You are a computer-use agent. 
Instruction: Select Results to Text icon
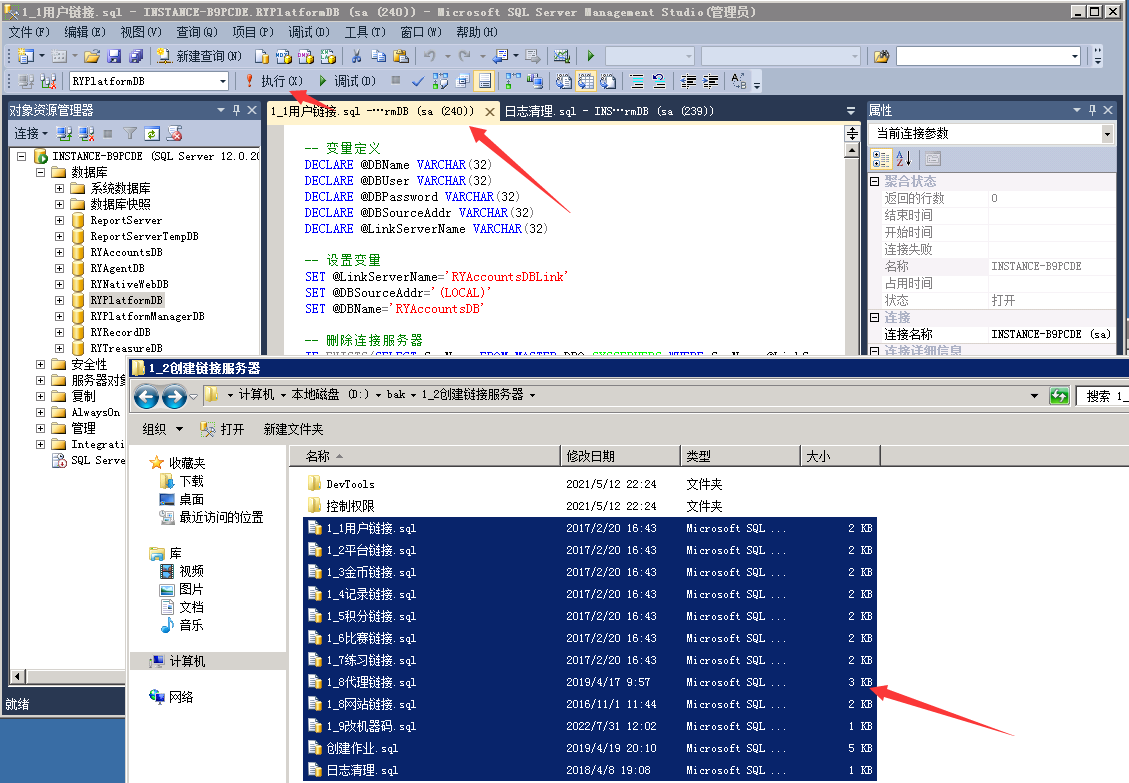point(564,81)
